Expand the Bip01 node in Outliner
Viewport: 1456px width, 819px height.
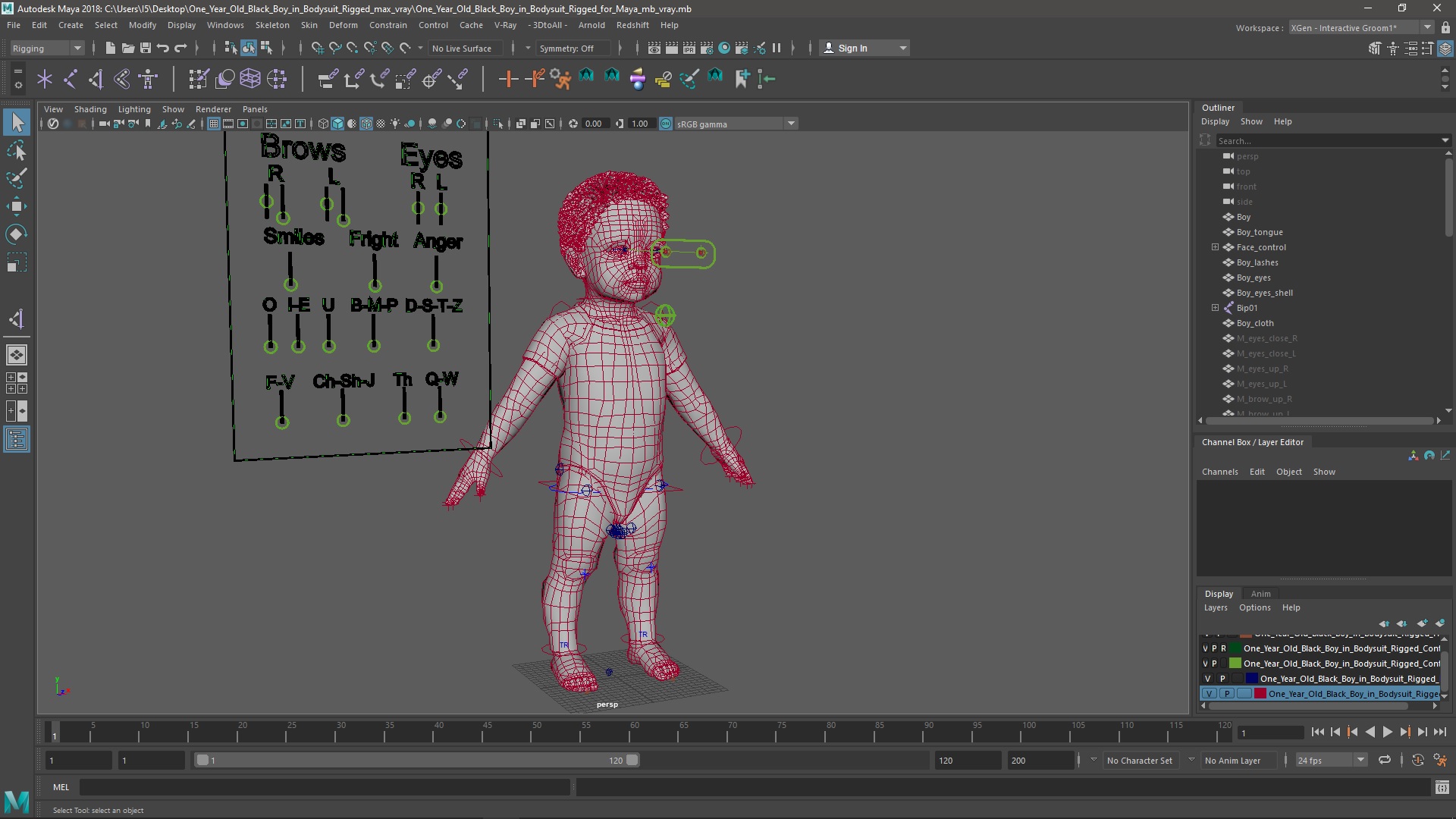coord(1215,308)
